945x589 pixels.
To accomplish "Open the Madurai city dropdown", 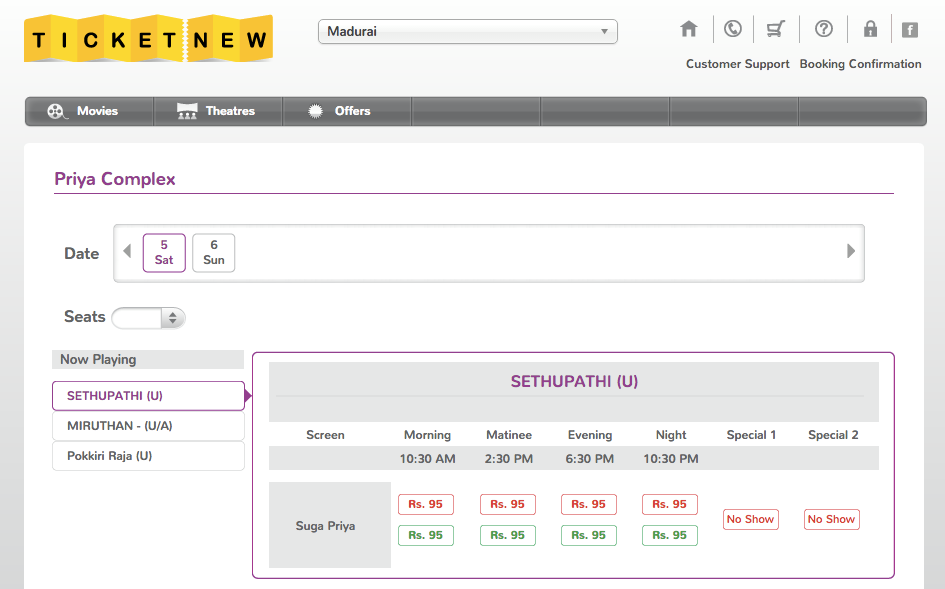I will [x=468, y=31].
